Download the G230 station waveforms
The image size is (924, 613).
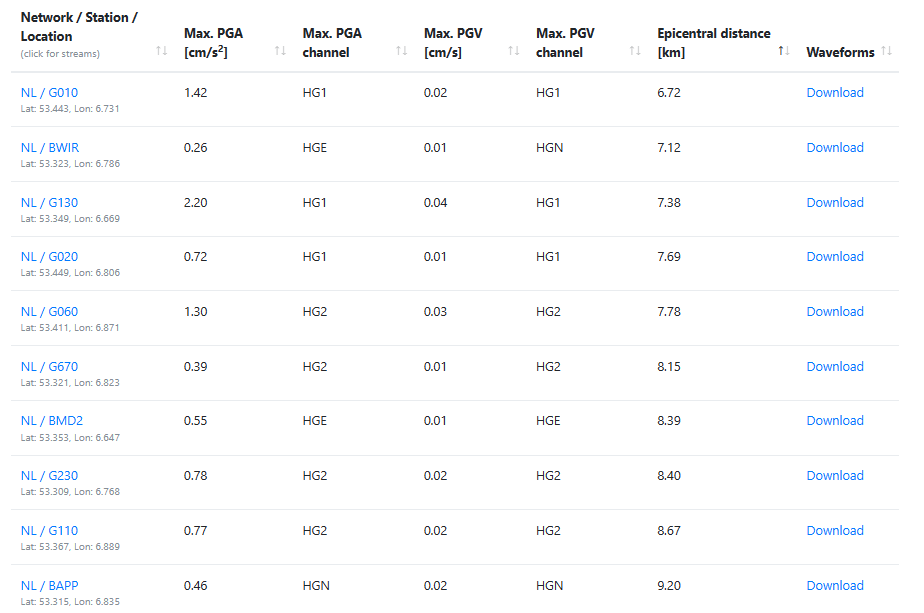pyautogui.click(x=835, y=476)
